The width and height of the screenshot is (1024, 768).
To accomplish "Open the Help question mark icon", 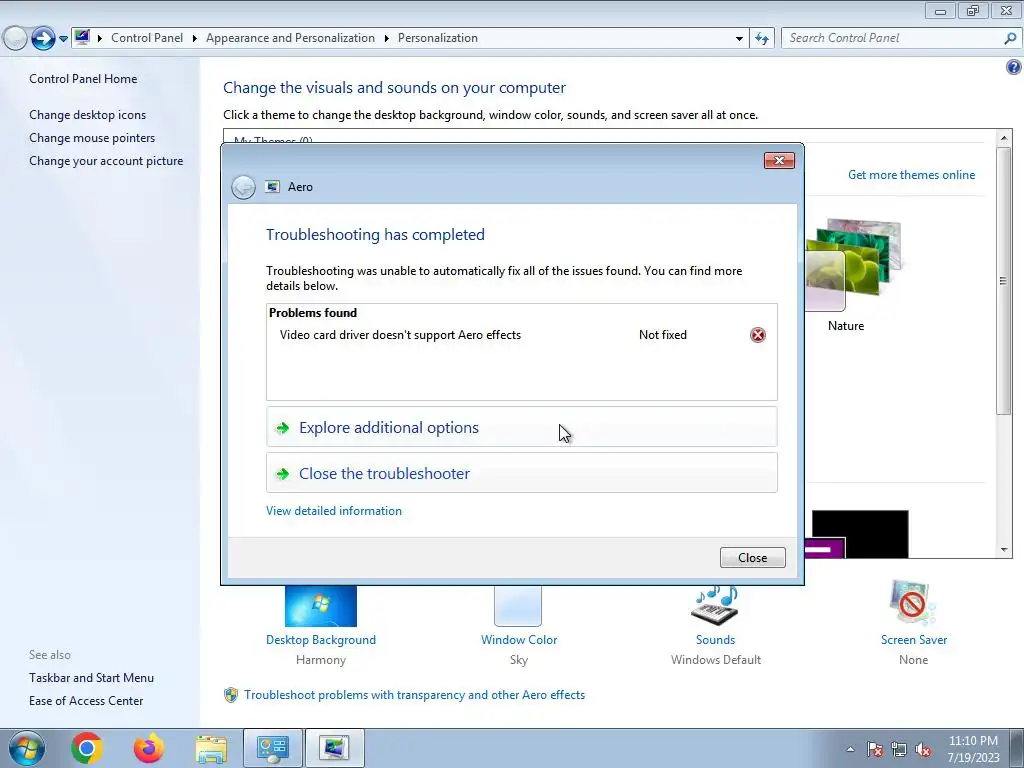I will pos(1014,67).
